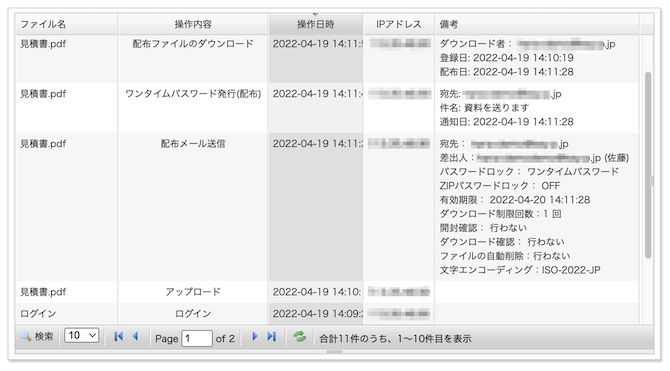Click the 2022-04-19 14:10 timestamp in アップロード row
This screenshot has height=371, width=670.
coord(316,292)
